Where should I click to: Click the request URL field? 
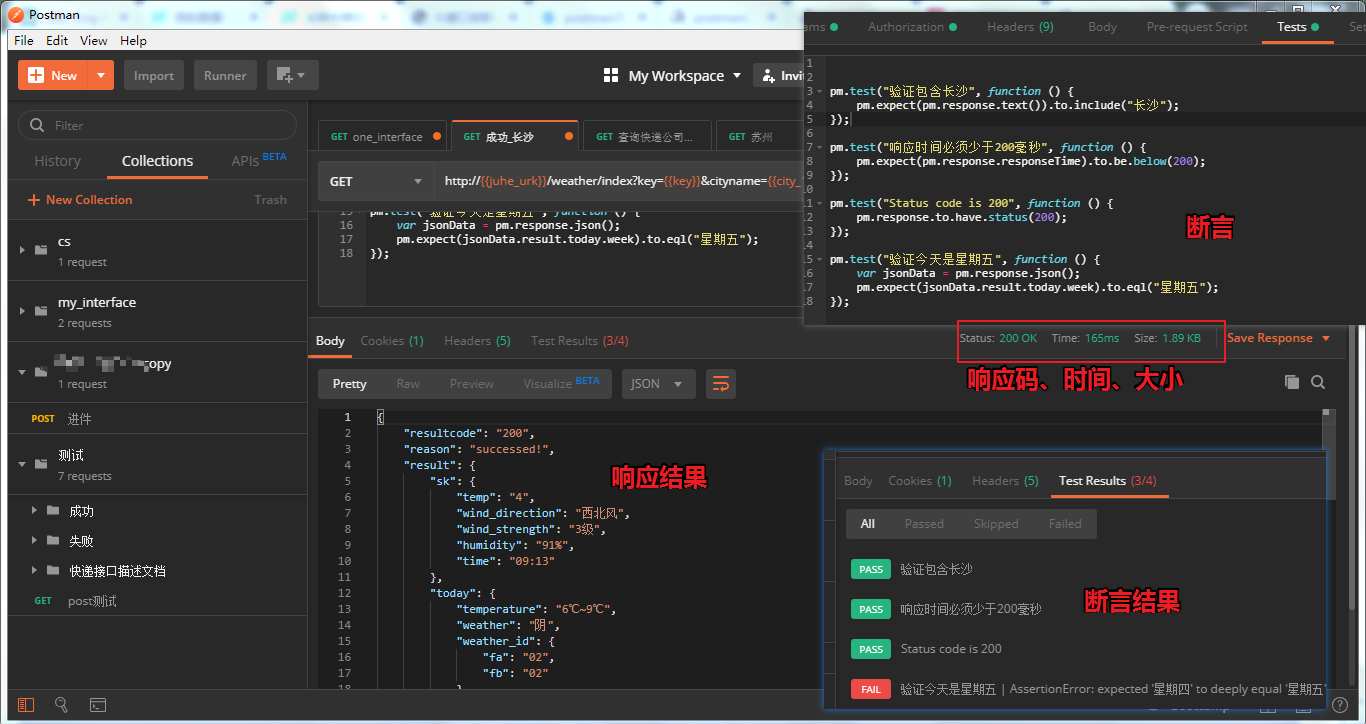620,181
